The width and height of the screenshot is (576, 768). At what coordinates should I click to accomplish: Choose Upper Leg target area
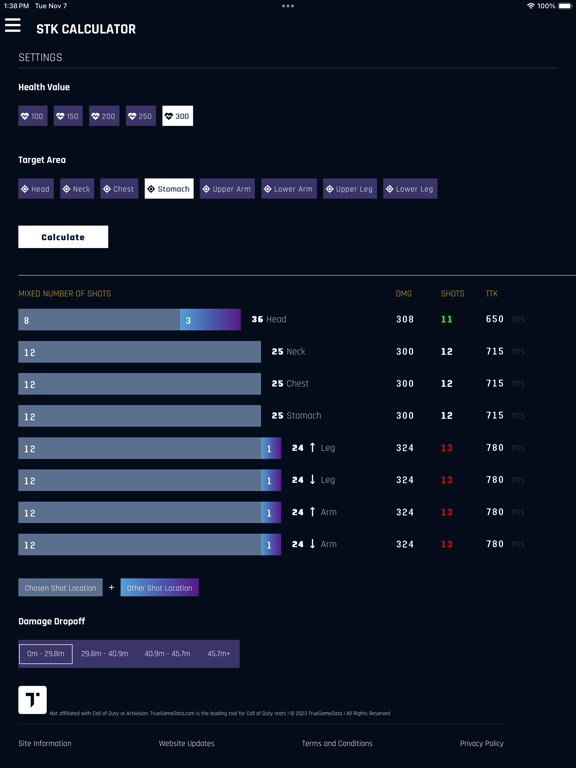[350, 189]
